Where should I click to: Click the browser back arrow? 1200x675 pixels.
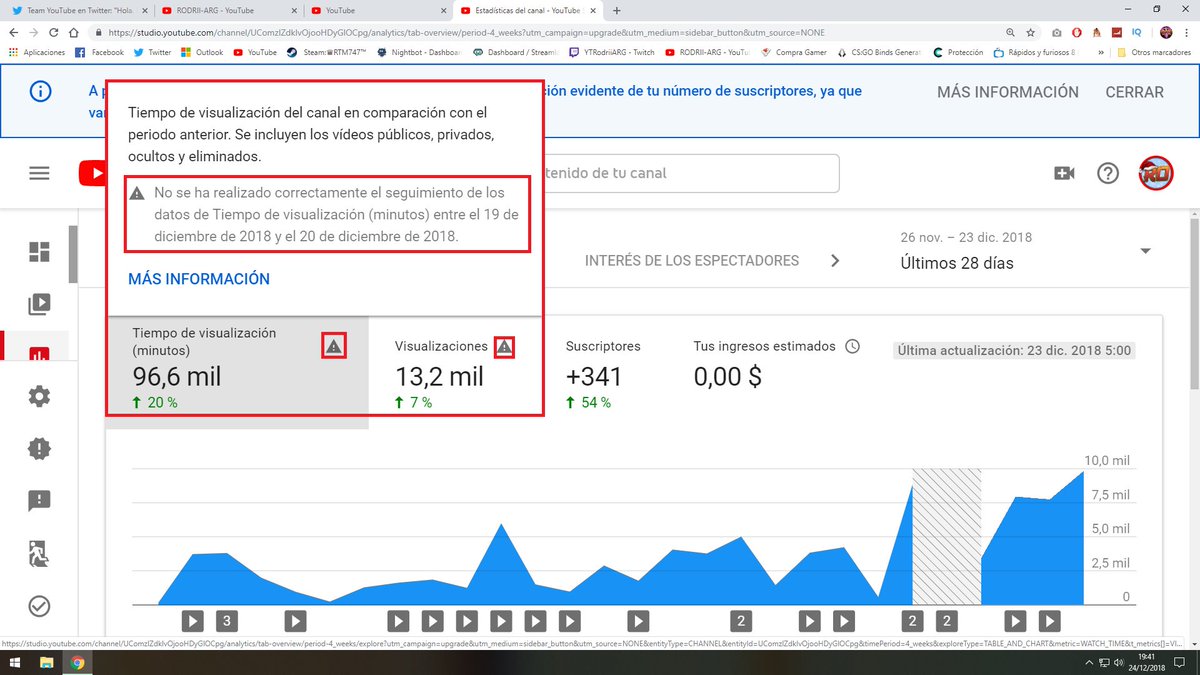(15, 32)
